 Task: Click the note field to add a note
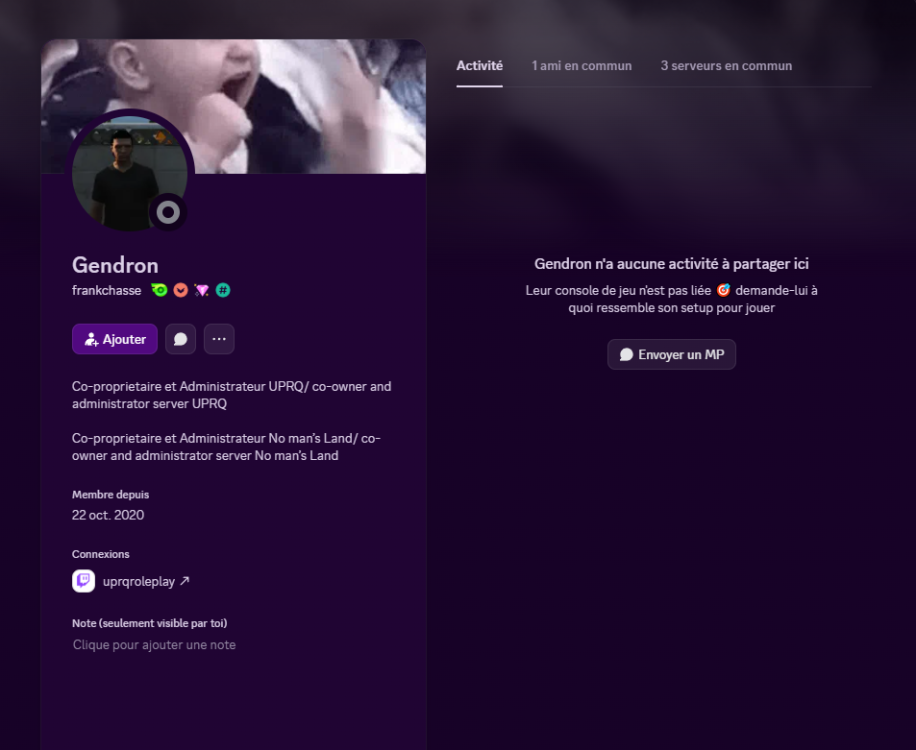(x=154, y=645)
